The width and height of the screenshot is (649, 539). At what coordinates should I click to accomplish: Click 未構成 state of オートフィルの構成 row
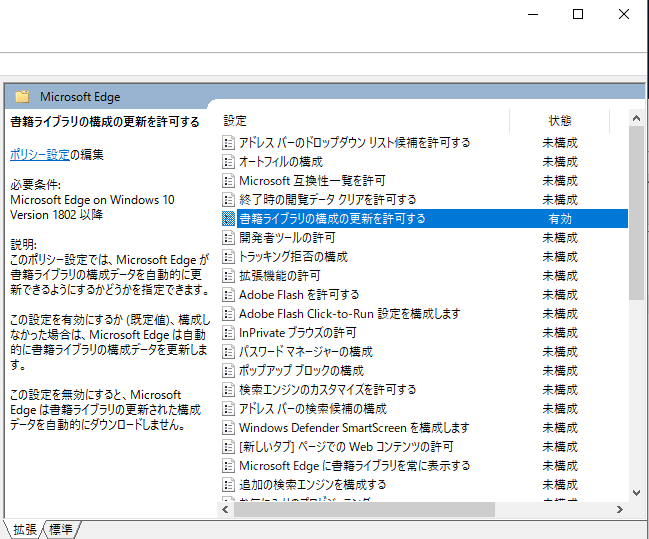(560, 162)
